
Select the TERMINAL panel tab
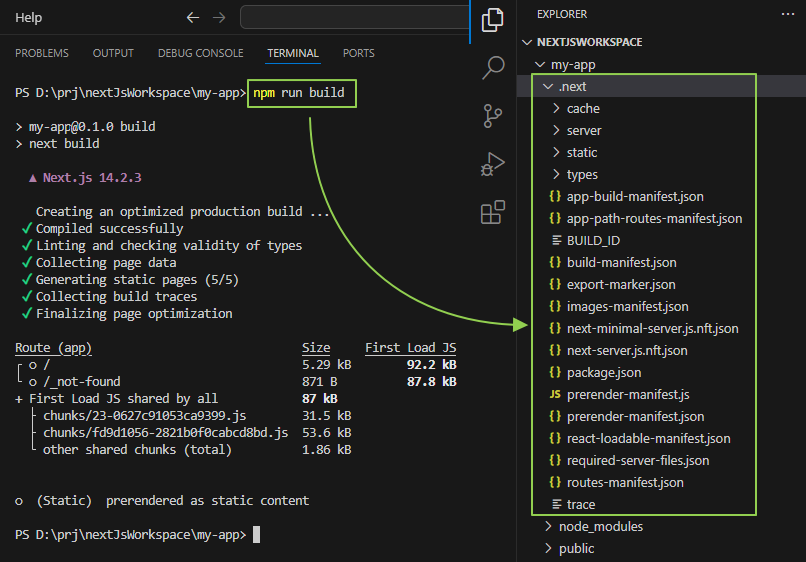293,53
